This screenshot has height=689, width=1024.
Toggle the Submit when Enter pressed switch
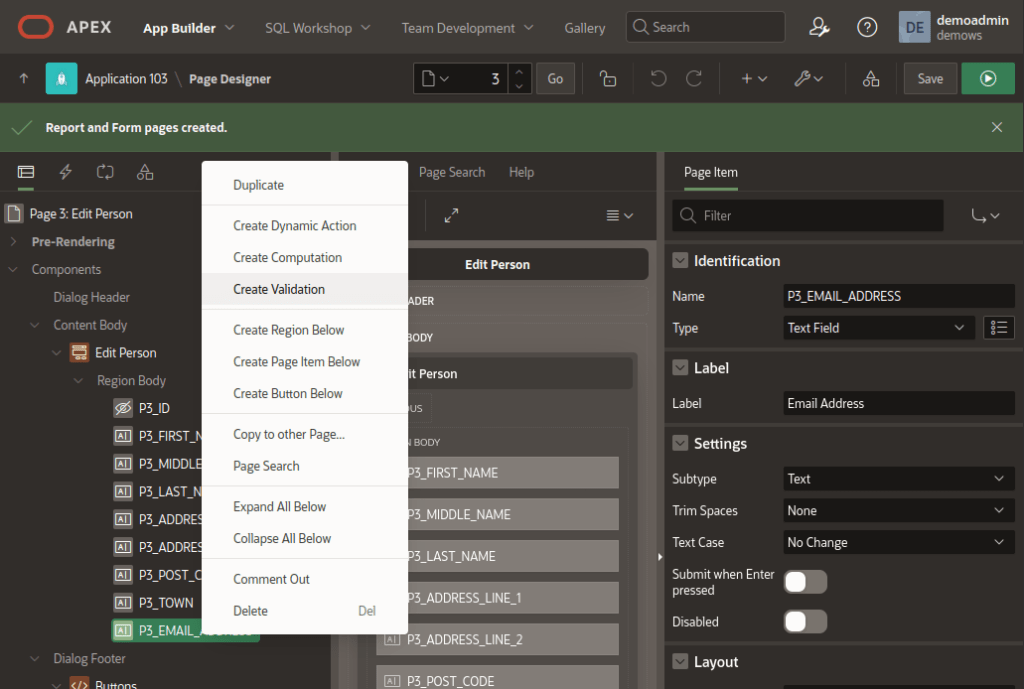(x=805, y=581)
